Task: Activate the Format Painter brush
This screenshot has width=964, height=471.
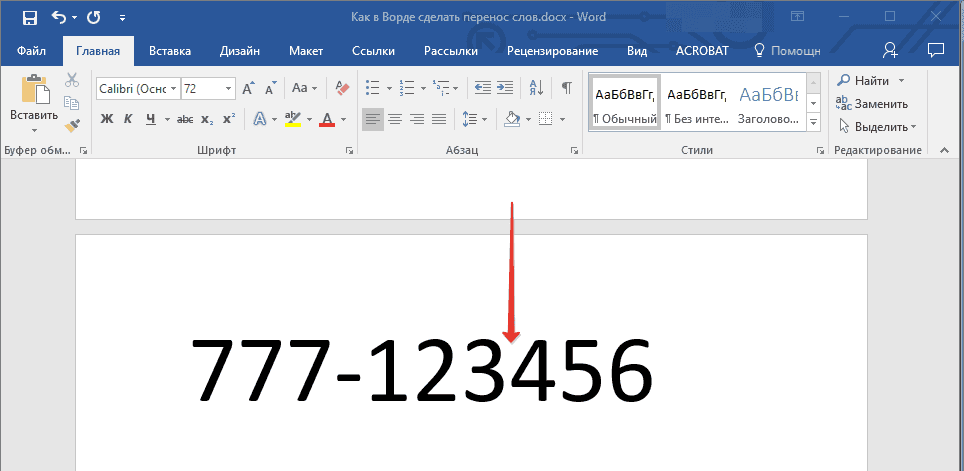Action: [x=73, y=125]
